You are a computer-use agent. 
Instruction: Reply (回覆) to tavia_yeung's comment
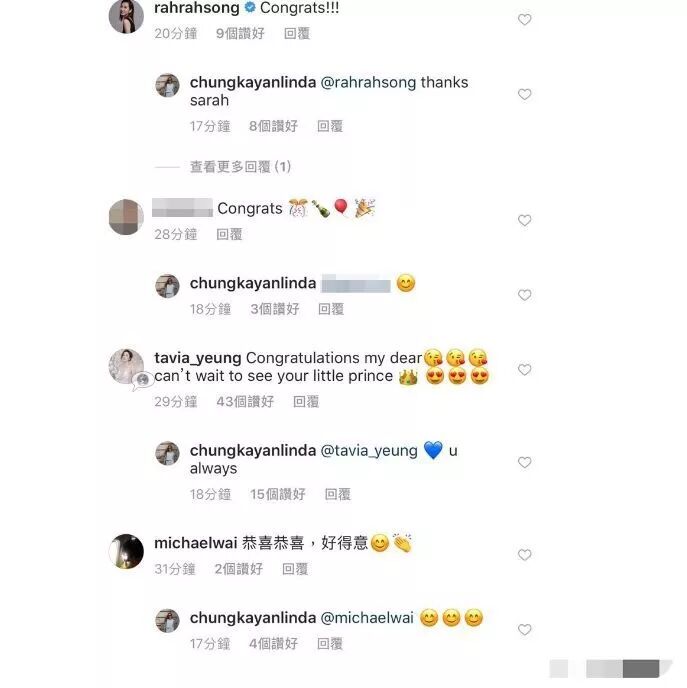pos(306,401)
